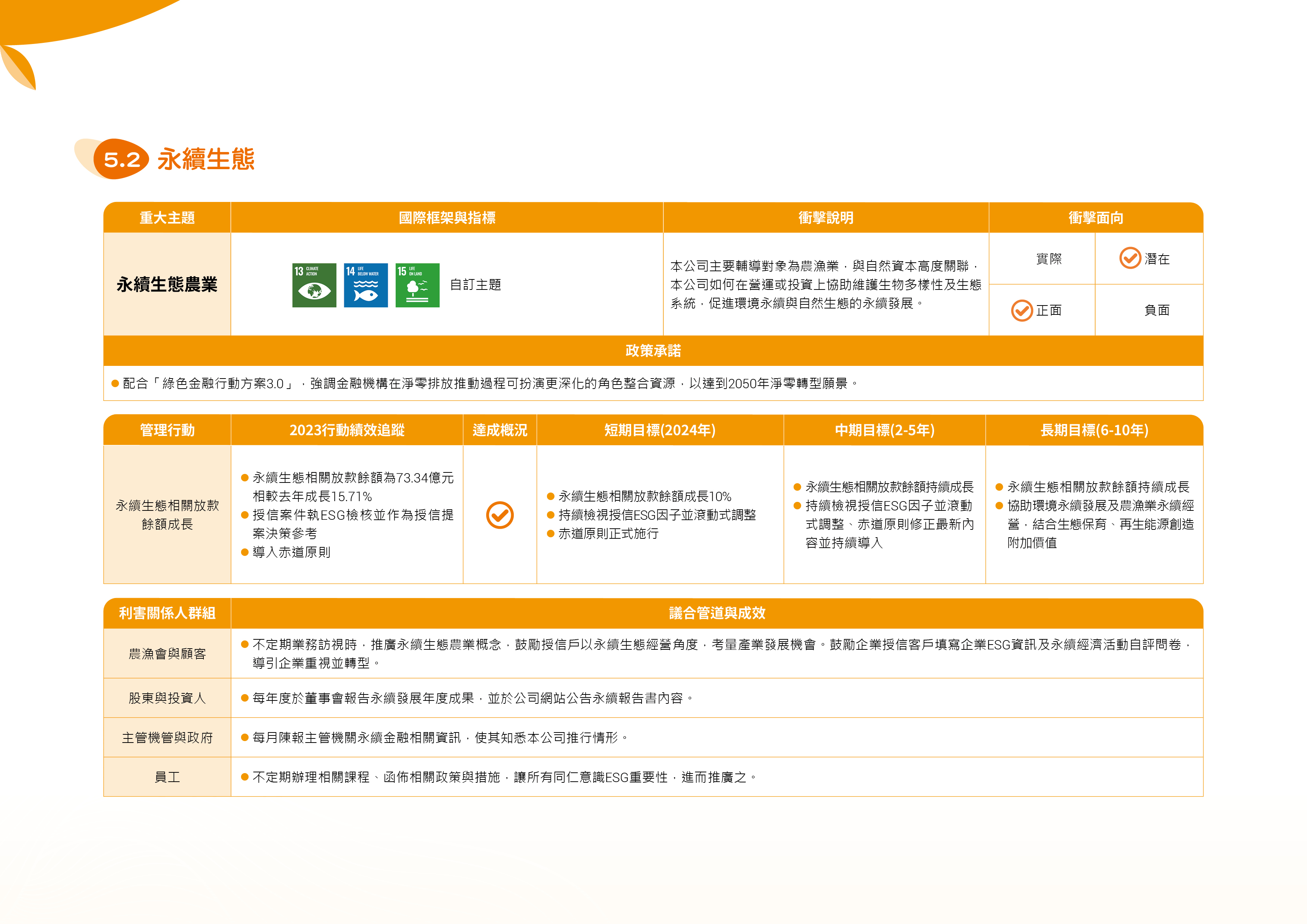The height and width of the screenshot is (924, 1307).
Task: Click mid-term 永續生態相關放款餘額持續成長 bullet
Action: [883, 487]
